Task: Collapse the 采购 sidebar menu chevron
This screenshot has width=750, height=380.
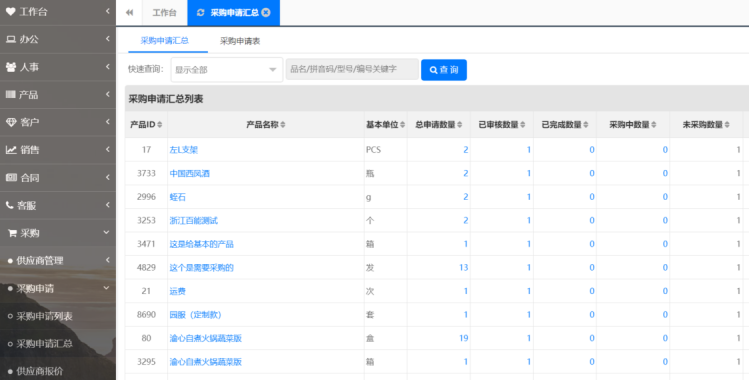Action: 106,233
